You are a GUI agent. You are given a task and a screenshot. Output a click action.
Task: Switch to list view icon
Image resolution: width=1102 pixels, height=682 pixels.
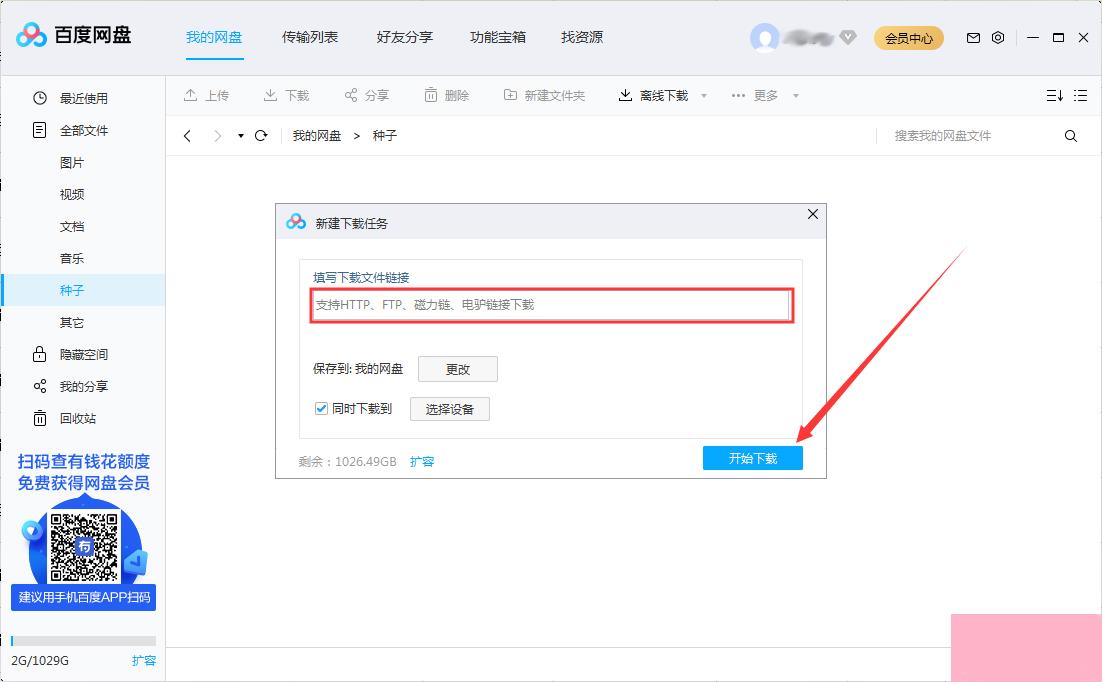[1081, 96]
